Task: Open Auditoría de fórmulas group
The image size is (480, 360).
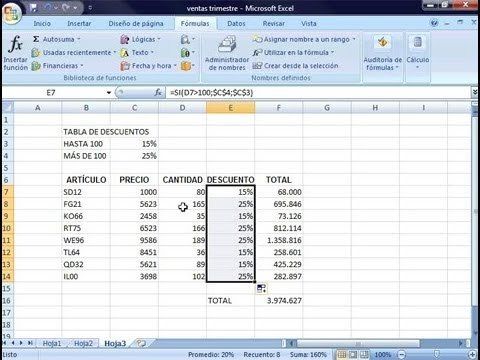Action: coord(382,53)
